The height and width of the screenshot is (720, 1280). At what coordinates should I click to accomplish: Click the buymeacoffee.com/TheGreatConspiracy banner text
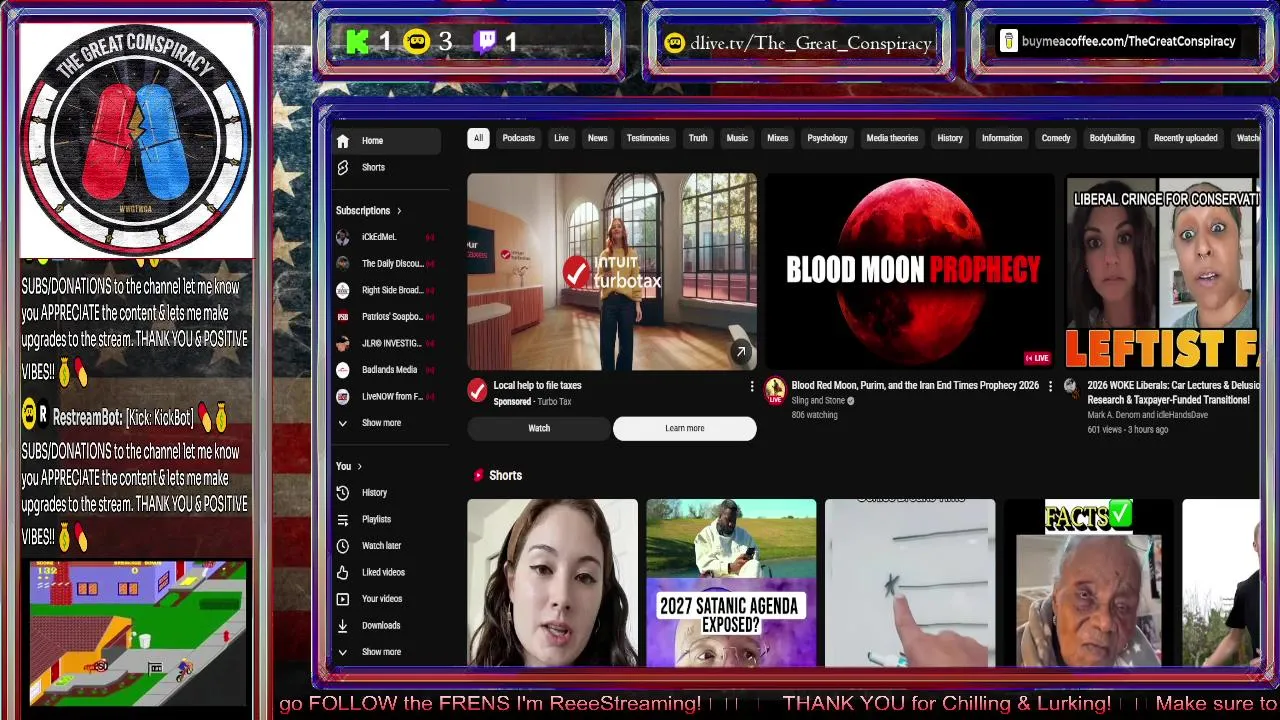1129,42
